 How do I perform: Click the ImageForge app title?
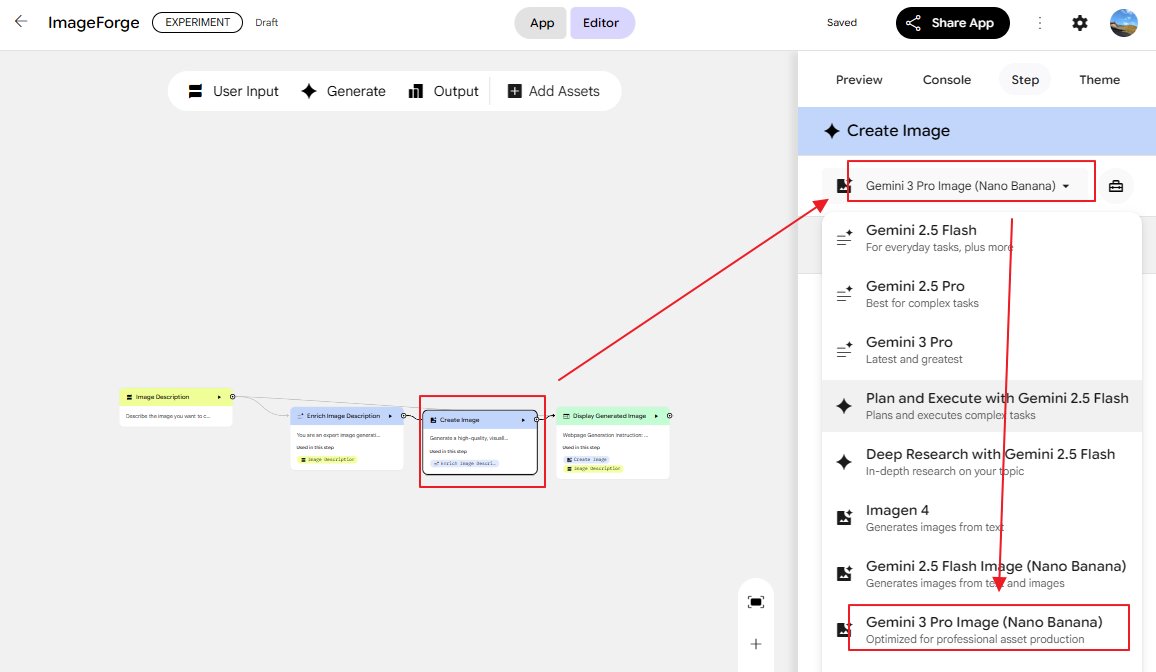coord(94,23)
